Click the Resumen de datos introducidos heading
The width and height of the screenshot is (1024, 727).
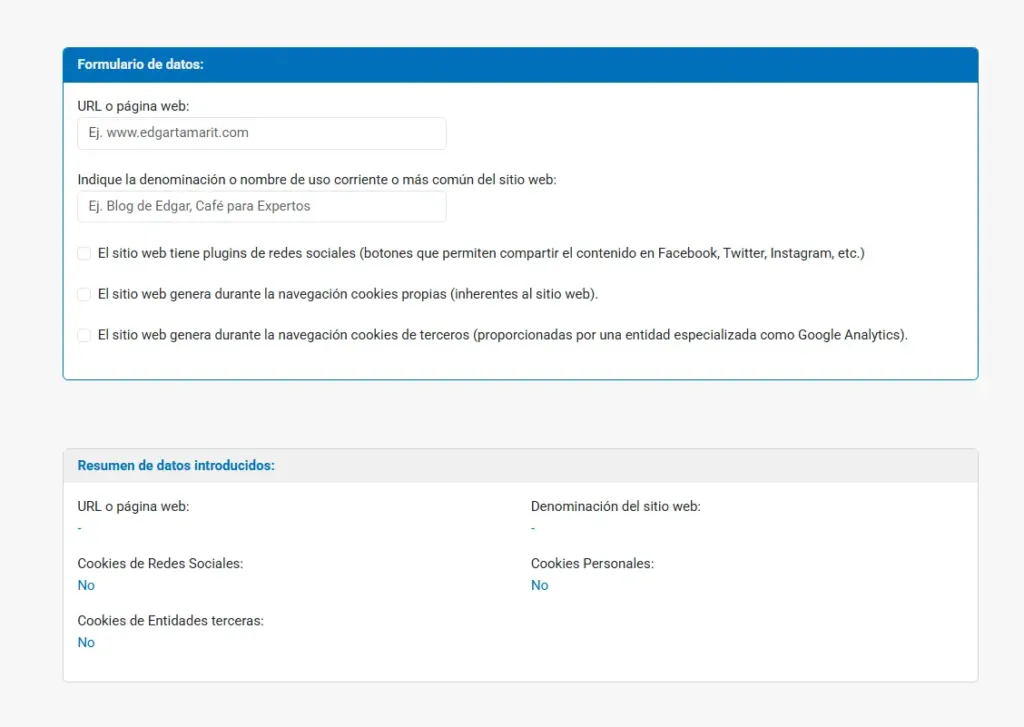(176, 466)
